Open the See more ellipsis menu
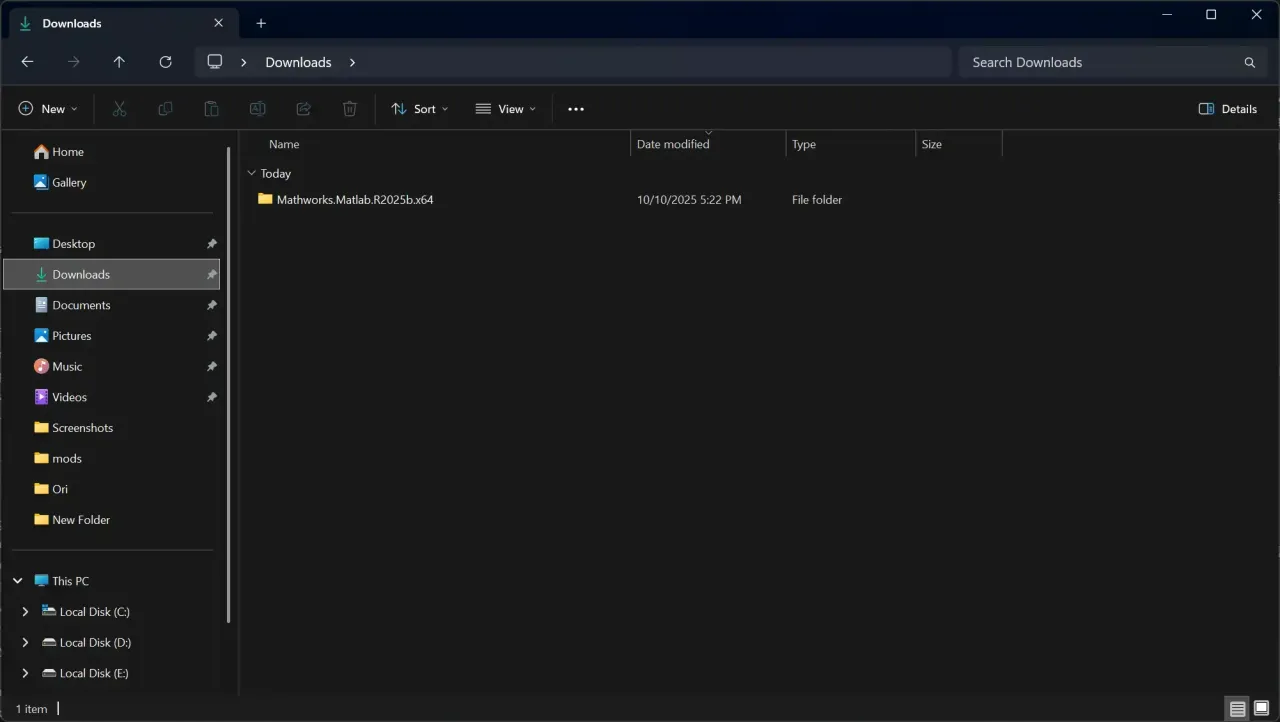Screen dimensions: 1280x722 pos(575,109)
